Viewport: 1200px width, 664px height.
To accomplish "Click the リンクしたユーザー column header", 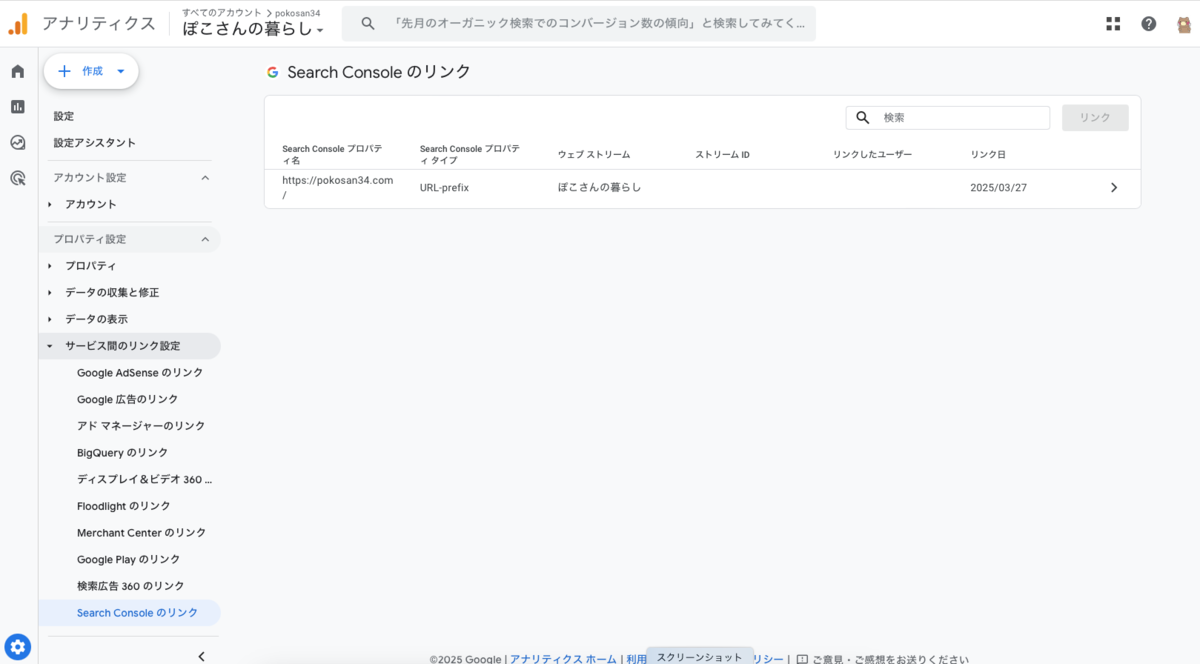I will point(873,155).
